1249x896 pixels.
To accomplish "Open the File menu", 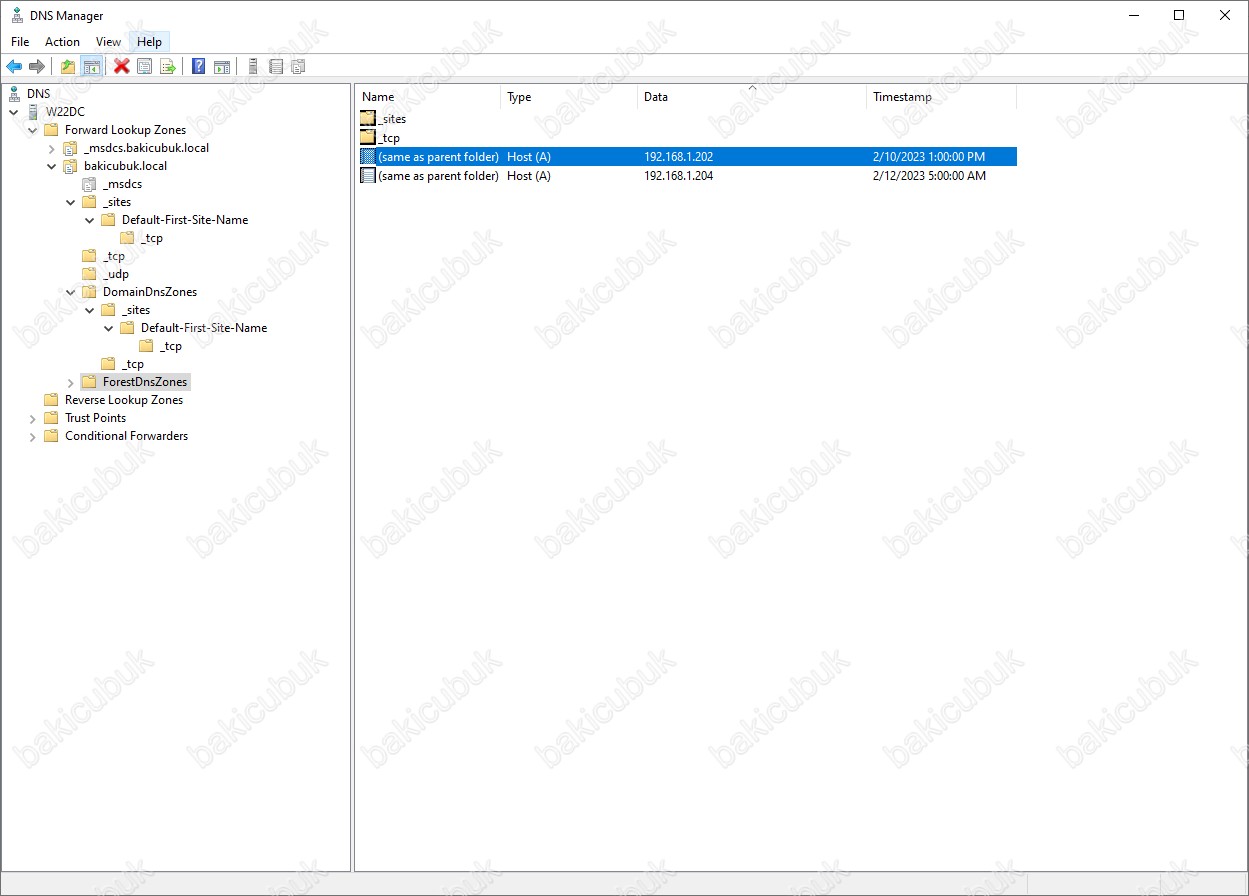I will [20, 42].
